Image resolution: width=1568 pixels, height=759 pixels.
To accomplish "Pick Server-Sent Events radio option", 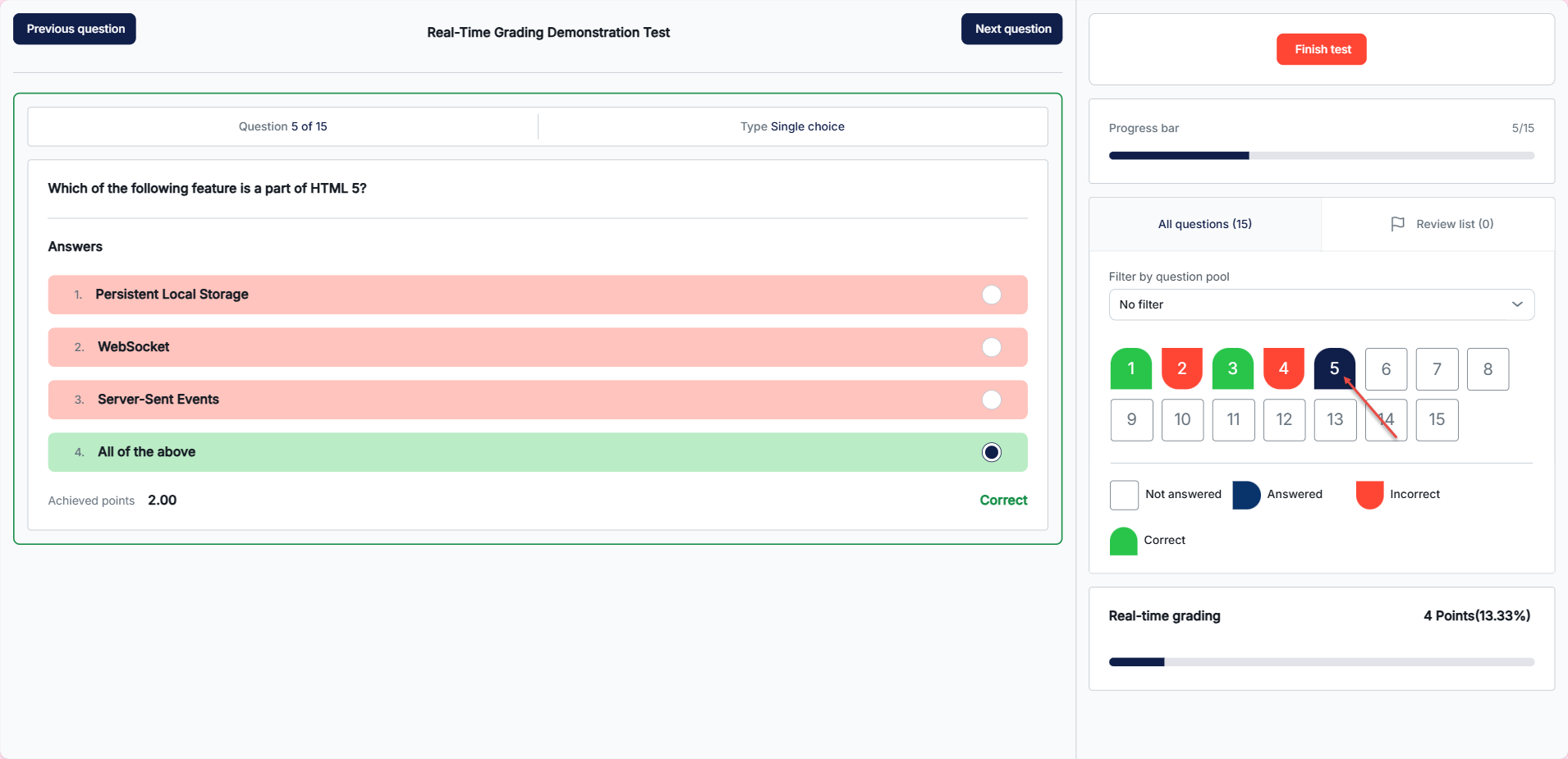I will 991,400.
